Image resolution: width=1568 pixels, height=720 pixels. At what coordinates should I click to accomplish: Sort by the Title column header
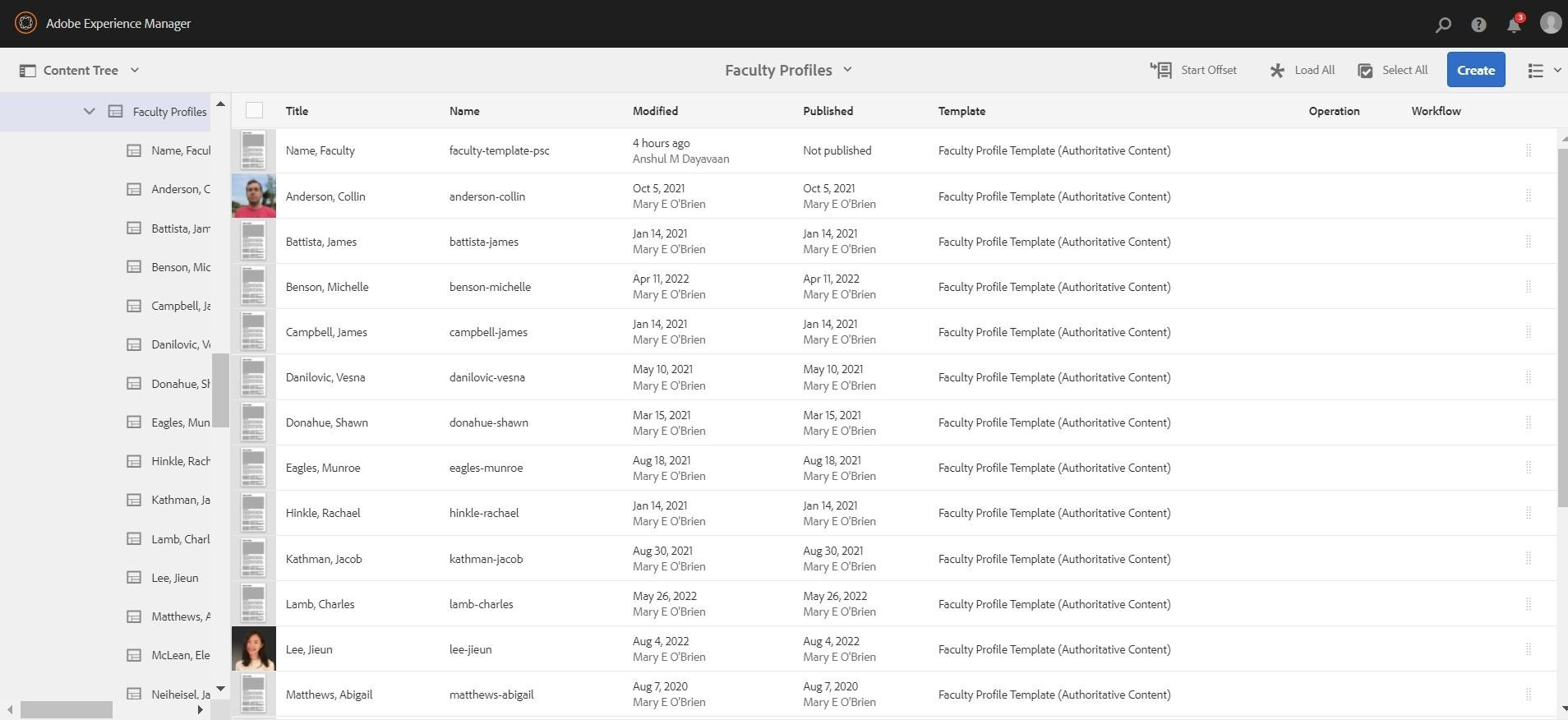[297, 111]
